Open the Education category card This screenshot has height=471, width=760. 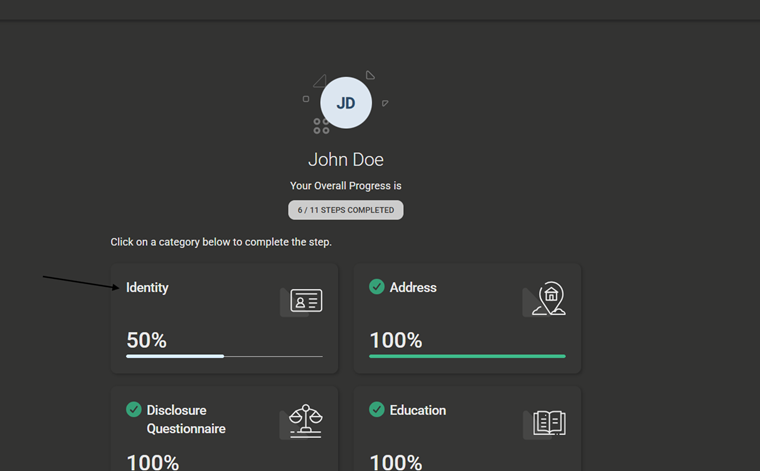pos(467,428)
